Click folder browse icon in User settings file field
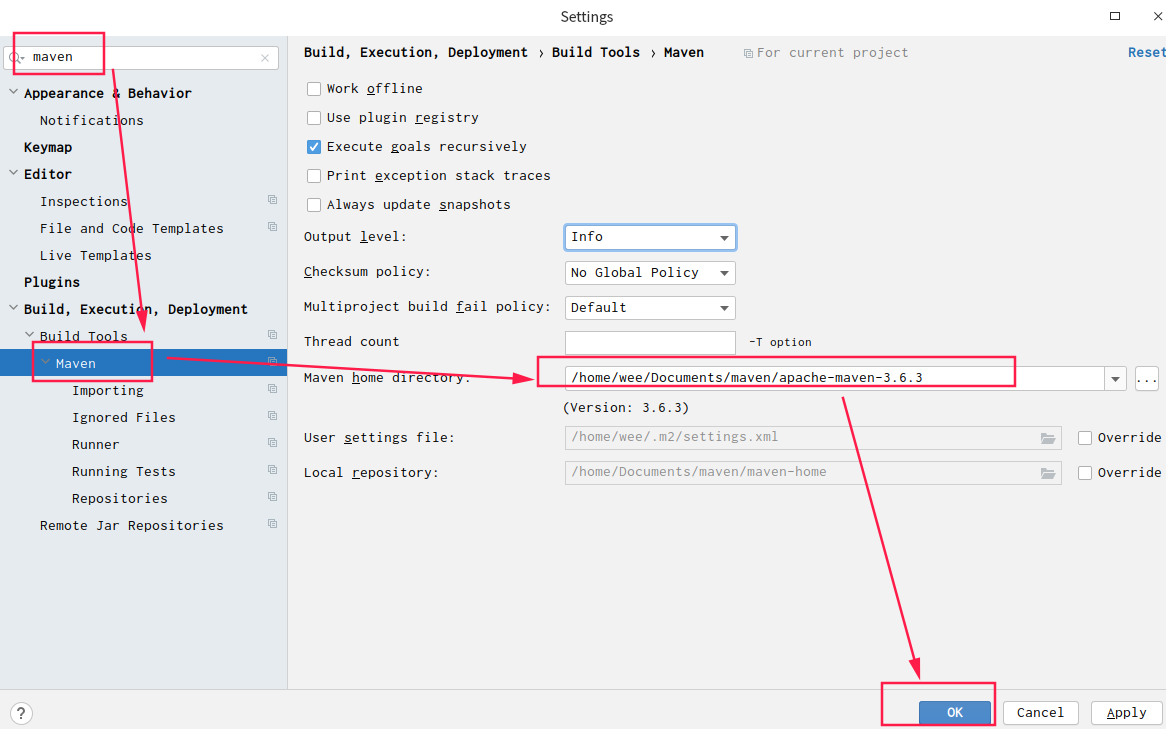This screenshot has width=1166, height=729. point(1048,438)
